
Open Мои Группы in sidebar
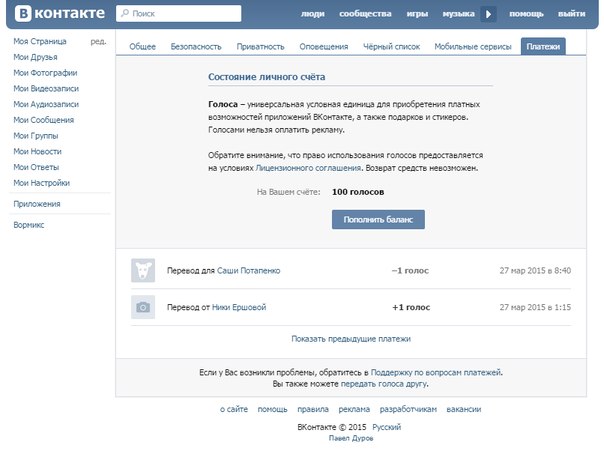pos(36,136)
